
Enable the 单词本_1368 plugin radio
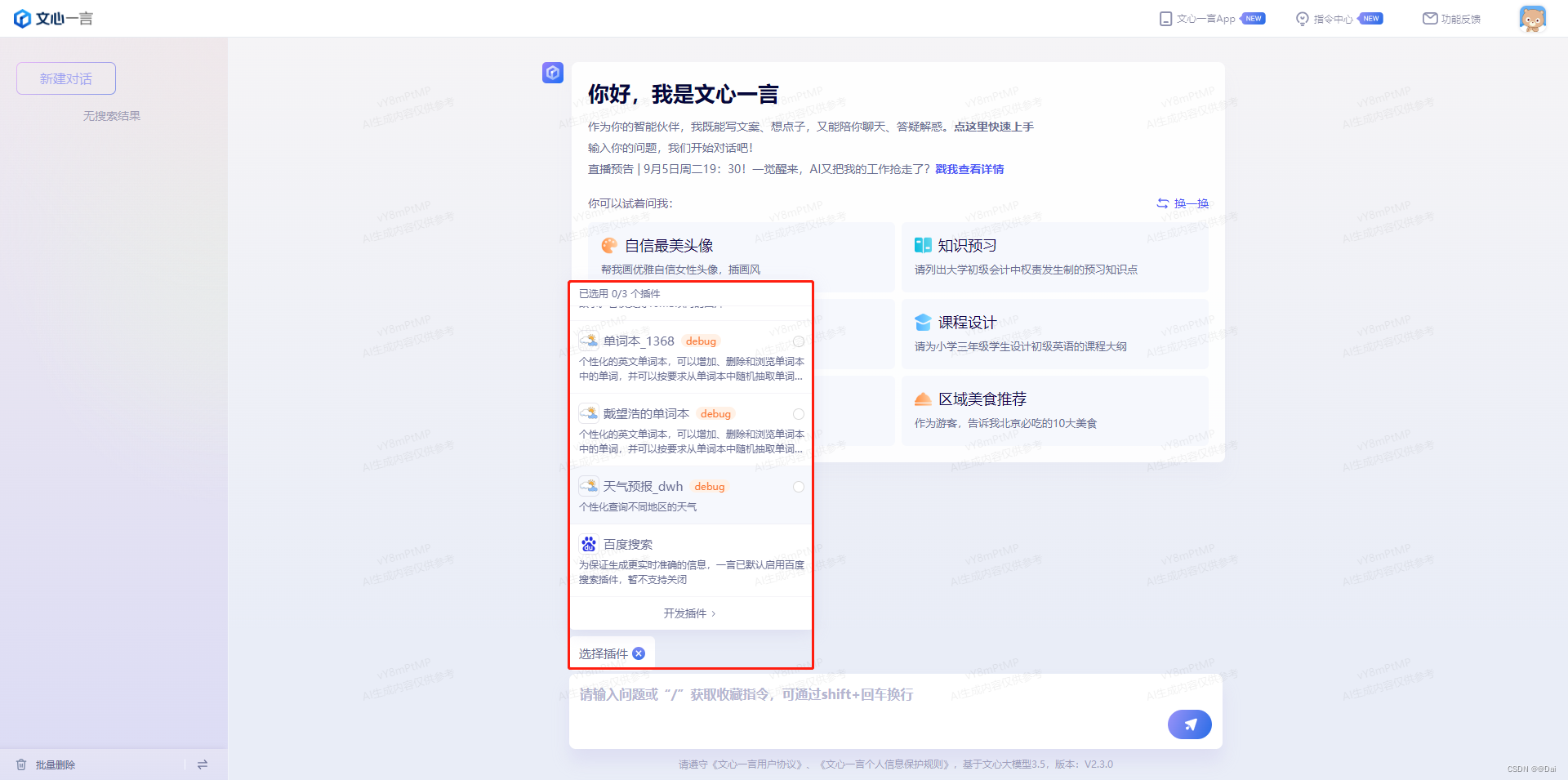[799, 341]
